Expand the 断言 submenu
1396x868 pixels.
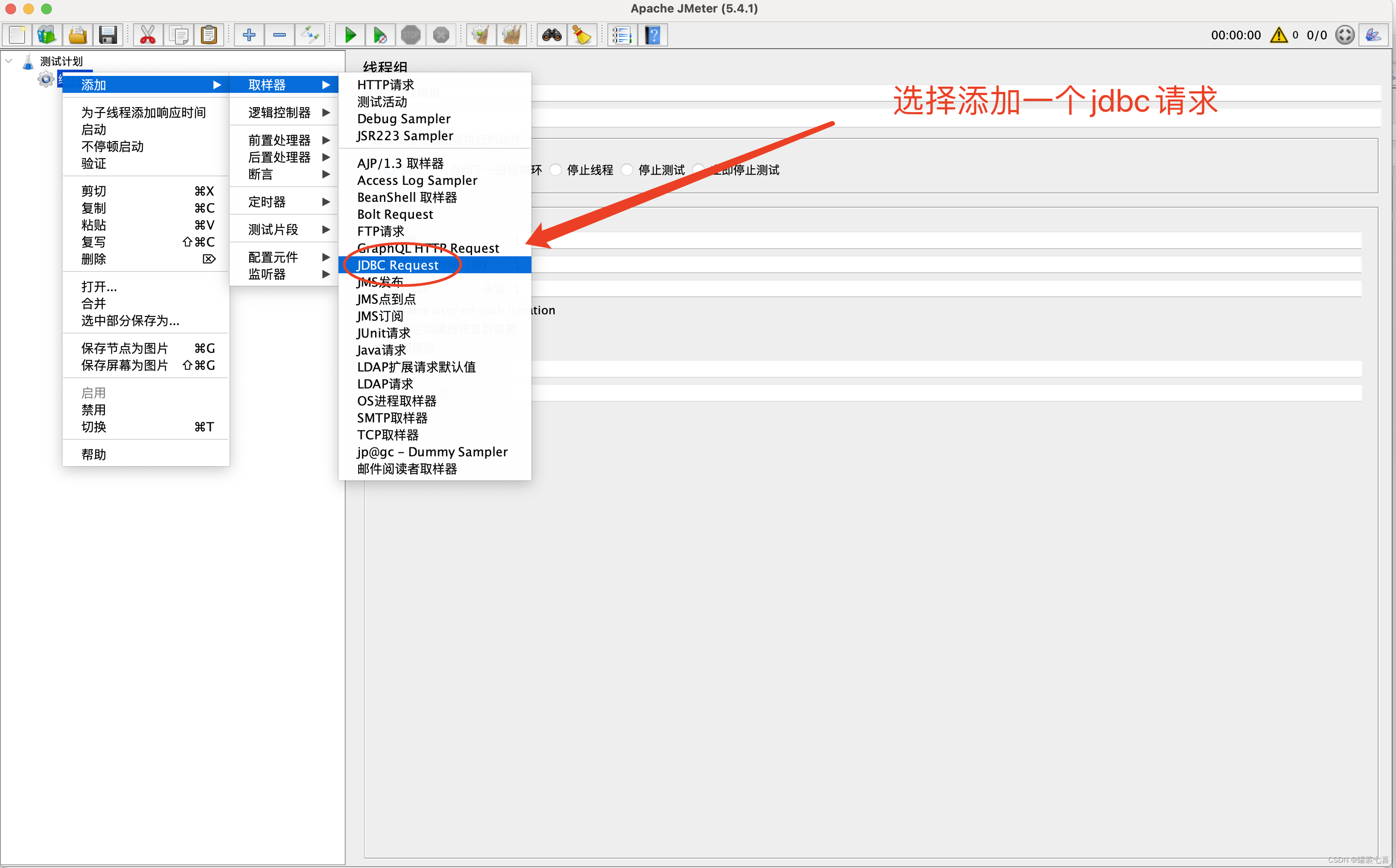[x=284, y=174]
